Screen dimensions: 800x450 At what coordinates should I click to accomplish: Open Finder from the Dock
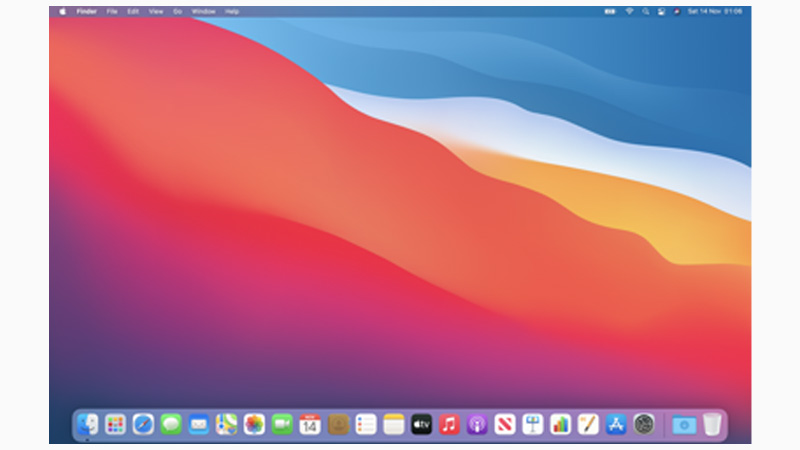pos(87,424)
